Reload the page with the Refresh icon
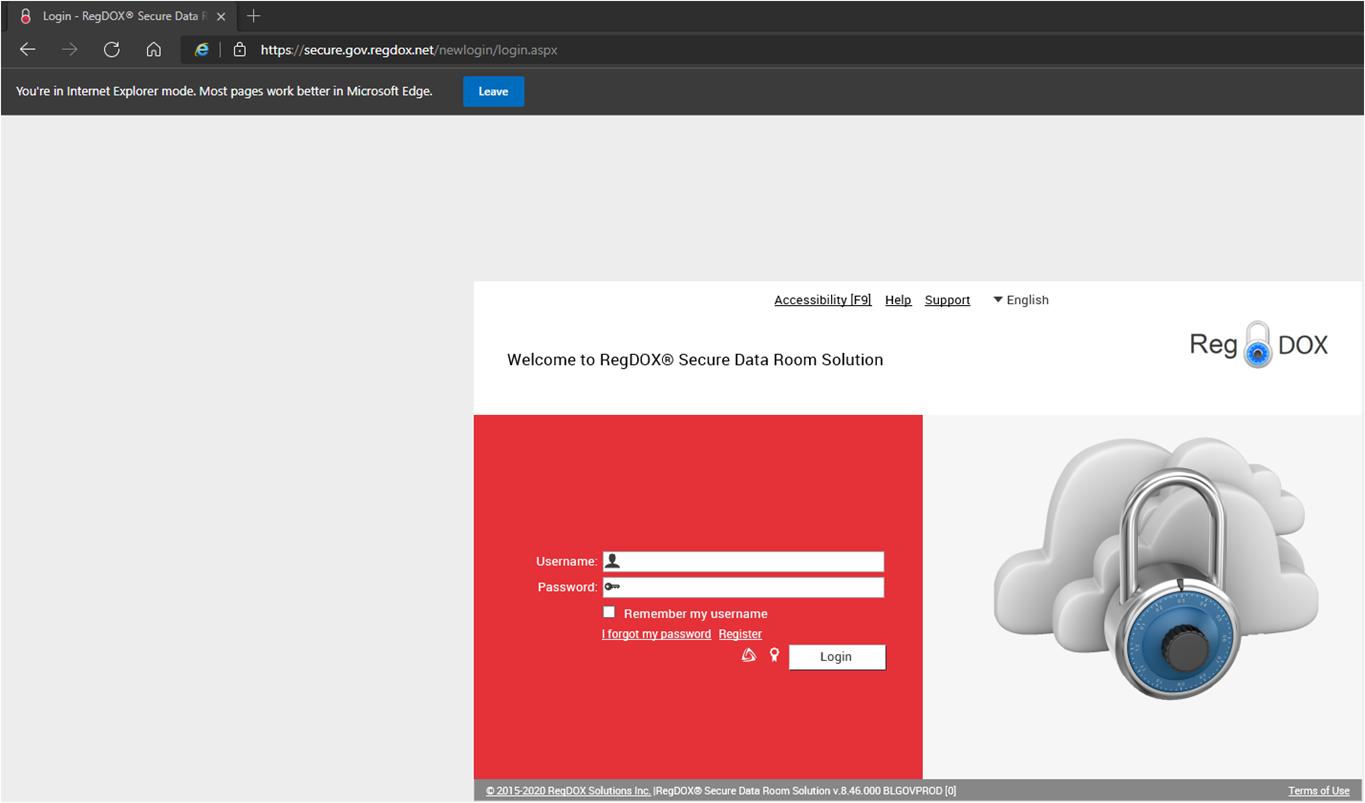The height and width of the screenshot is (803, 1365). [x=112, y=49]
